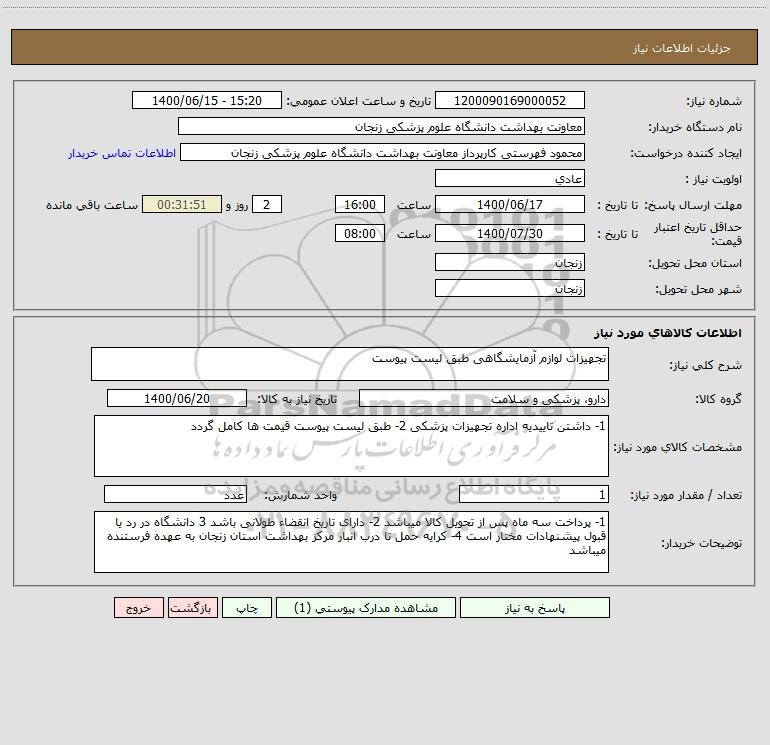Image resolution: width=770 pixels, height=745 pixels.
Task: Select the شماره نیاز field 1200090169000052
Action: coord(510,100)
